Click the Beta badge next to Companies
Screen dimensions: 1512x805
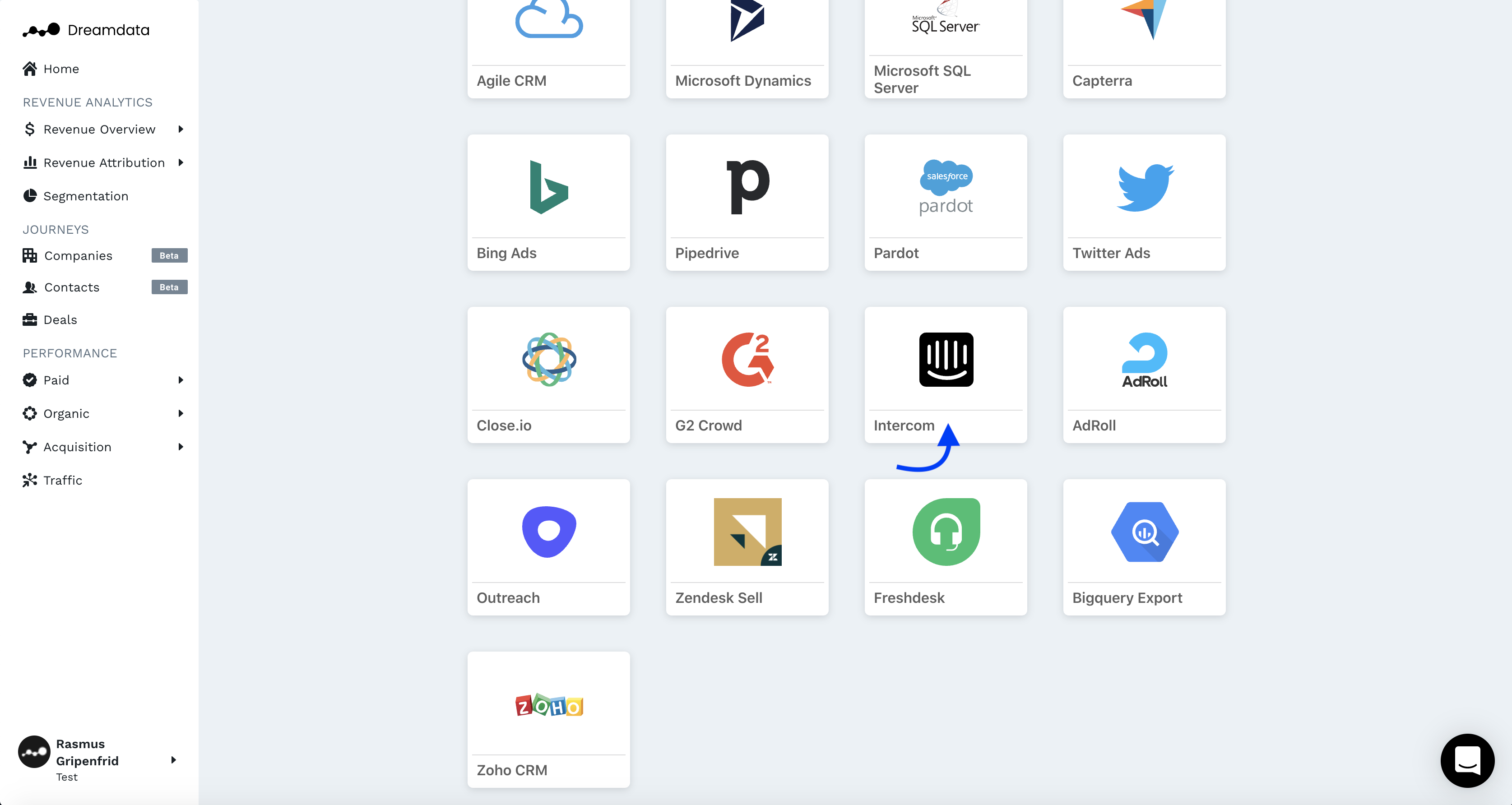pos(169,255)
